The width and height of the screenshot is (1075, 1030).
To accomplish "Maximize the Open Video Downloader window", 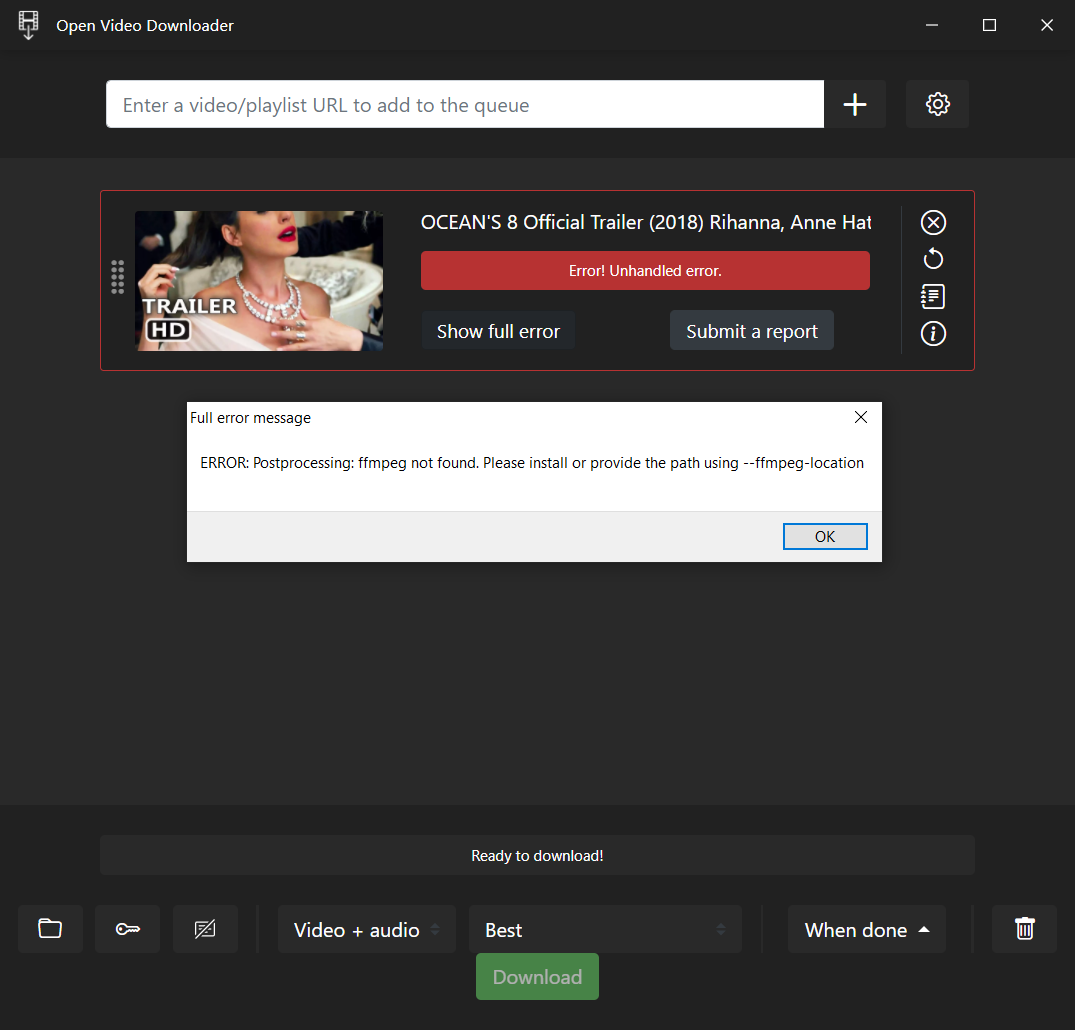I will 989,25.
